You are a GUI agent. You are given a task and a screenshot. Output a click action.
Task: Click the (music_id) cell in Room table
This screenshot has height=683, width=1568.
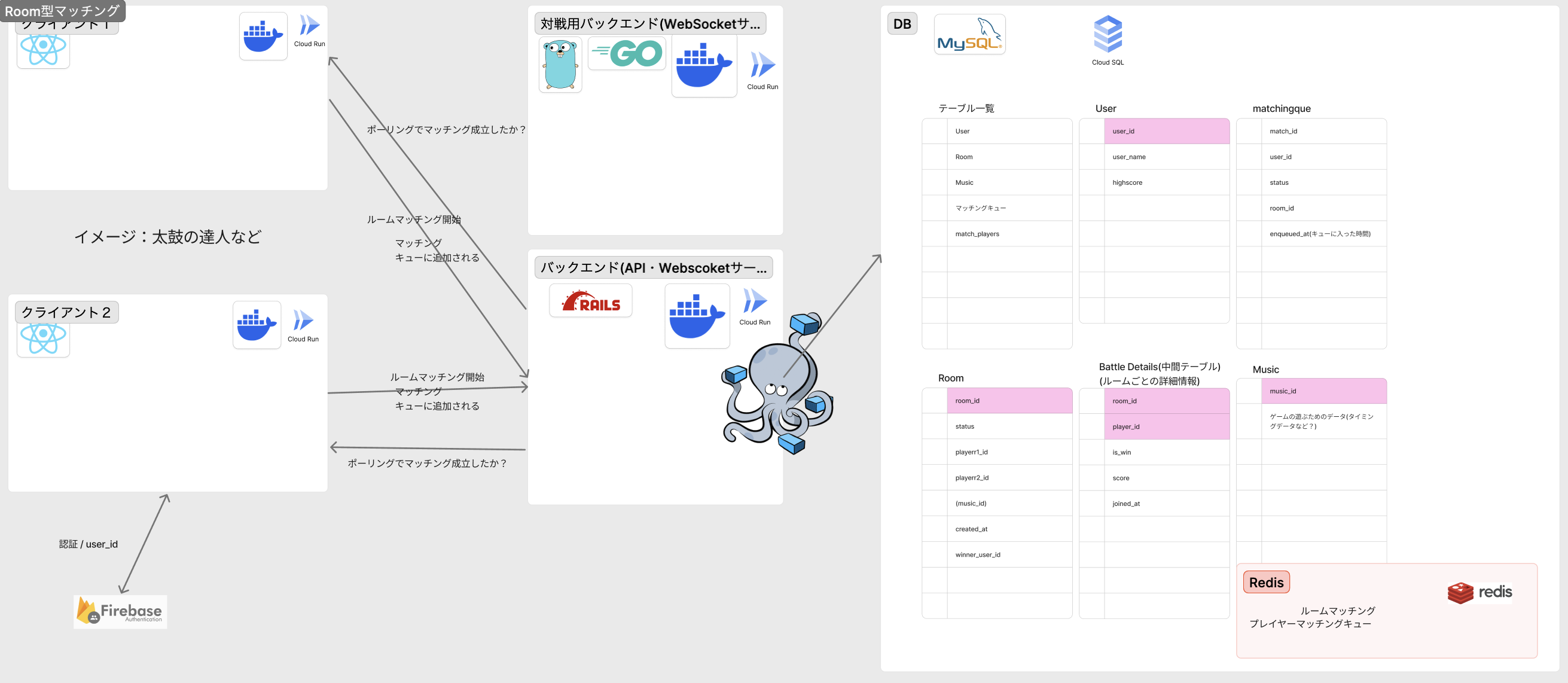click(1010, 503)
